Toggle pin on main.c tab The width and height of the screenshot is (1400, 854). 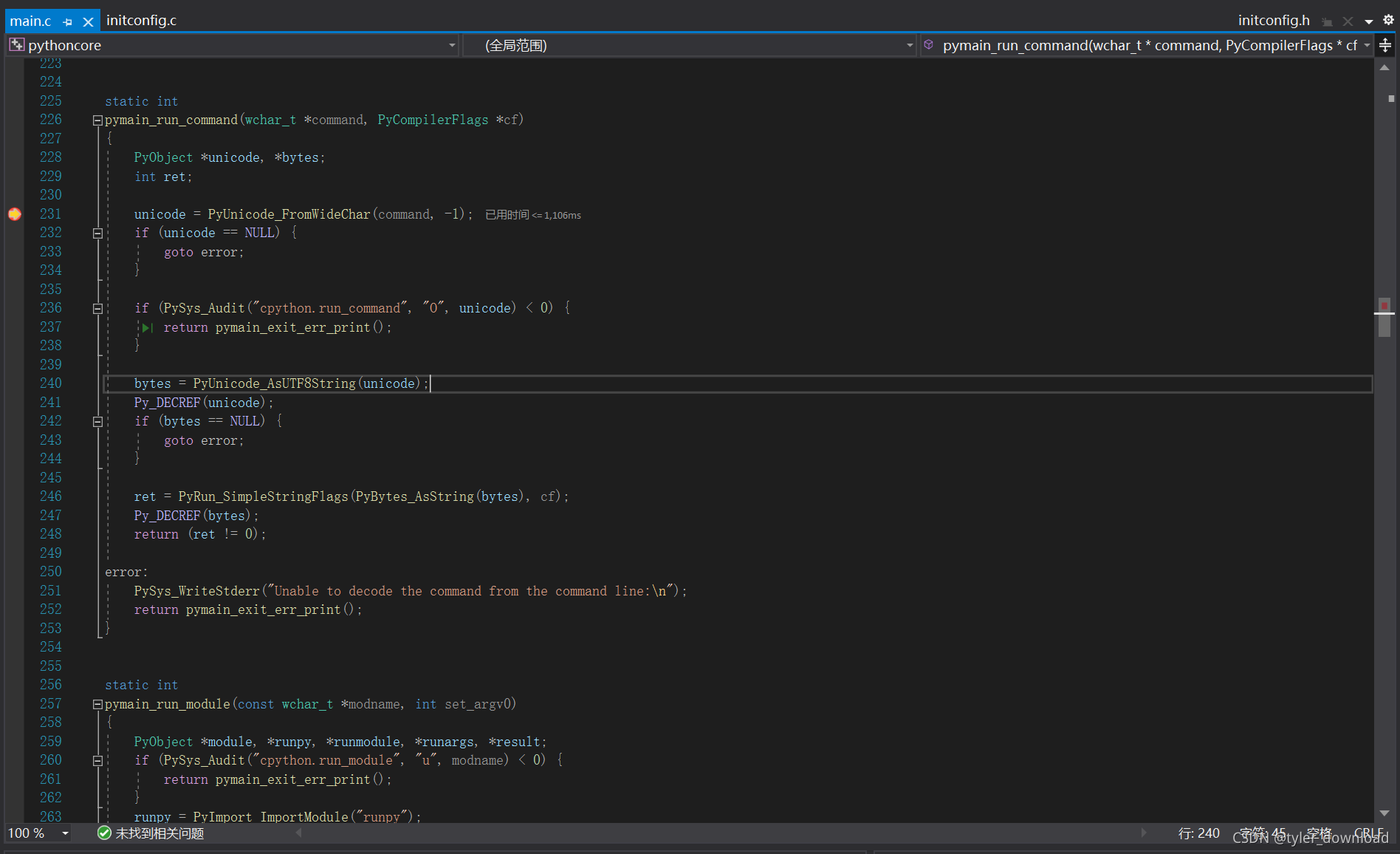click(68, 22)
